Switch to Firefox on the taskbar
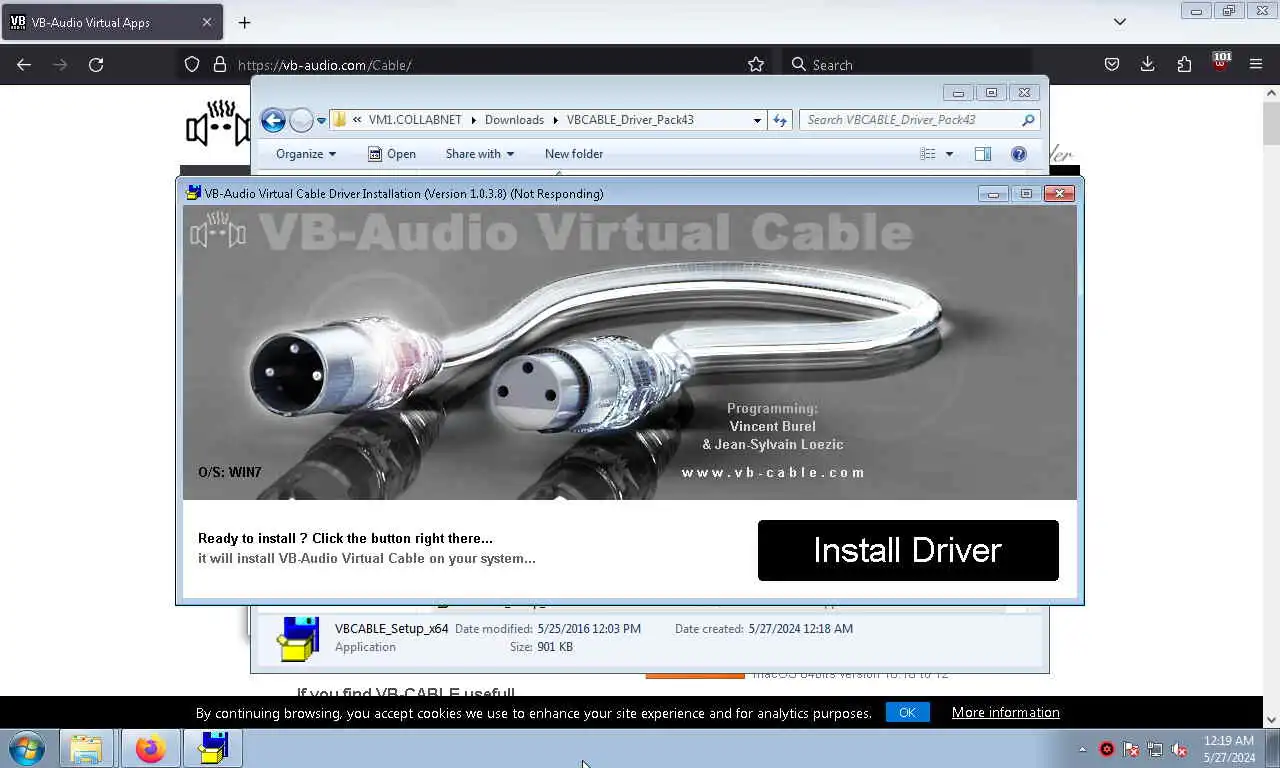Screen dimensions: 1280x768 click(151, 748)
